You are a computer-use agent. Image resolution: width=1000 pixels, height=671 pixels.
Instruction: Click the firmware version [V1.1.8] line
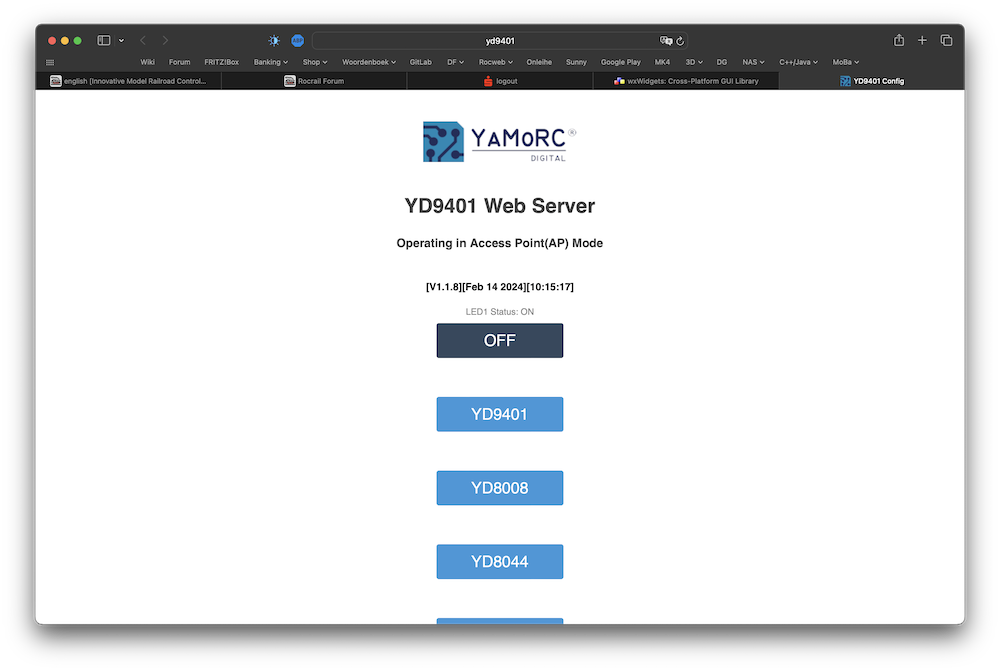[x=499, y=287]
